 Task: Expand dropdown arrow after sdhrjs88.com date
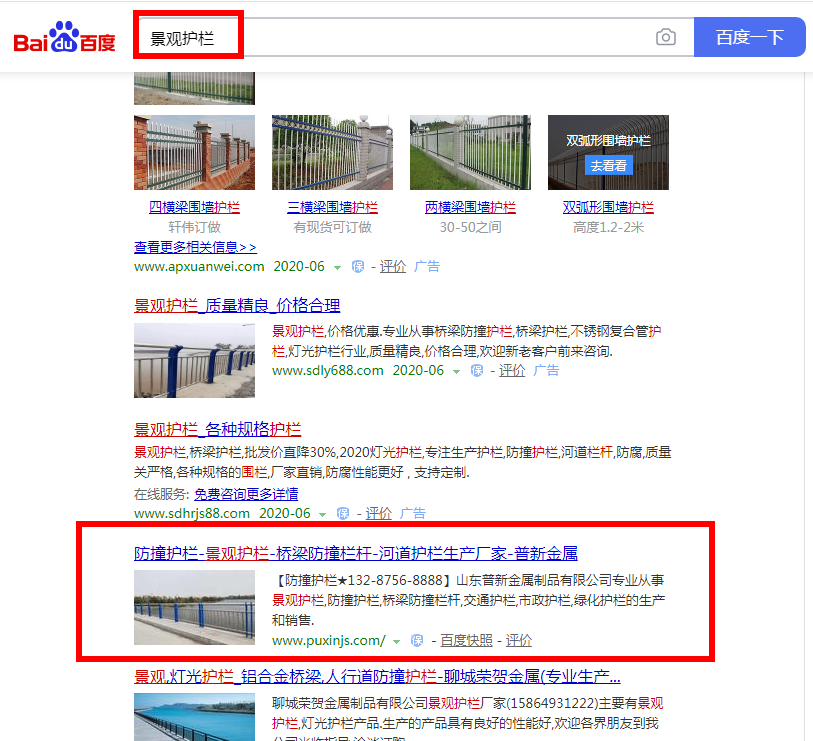323,514
